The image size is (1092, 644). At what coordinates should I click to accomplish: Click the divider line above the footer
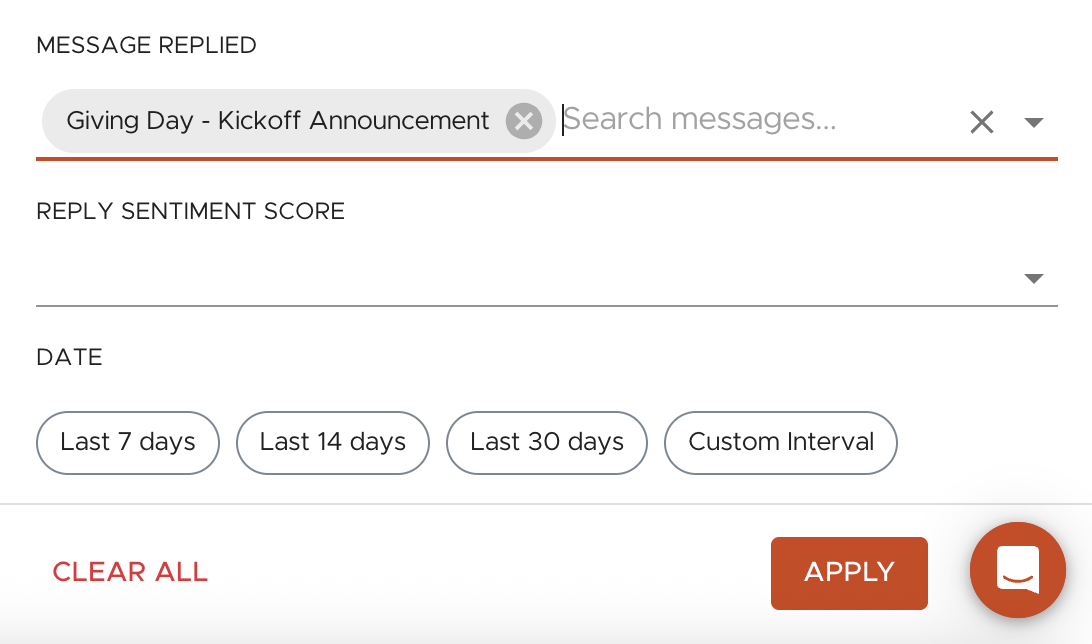[x=546, y=504]
